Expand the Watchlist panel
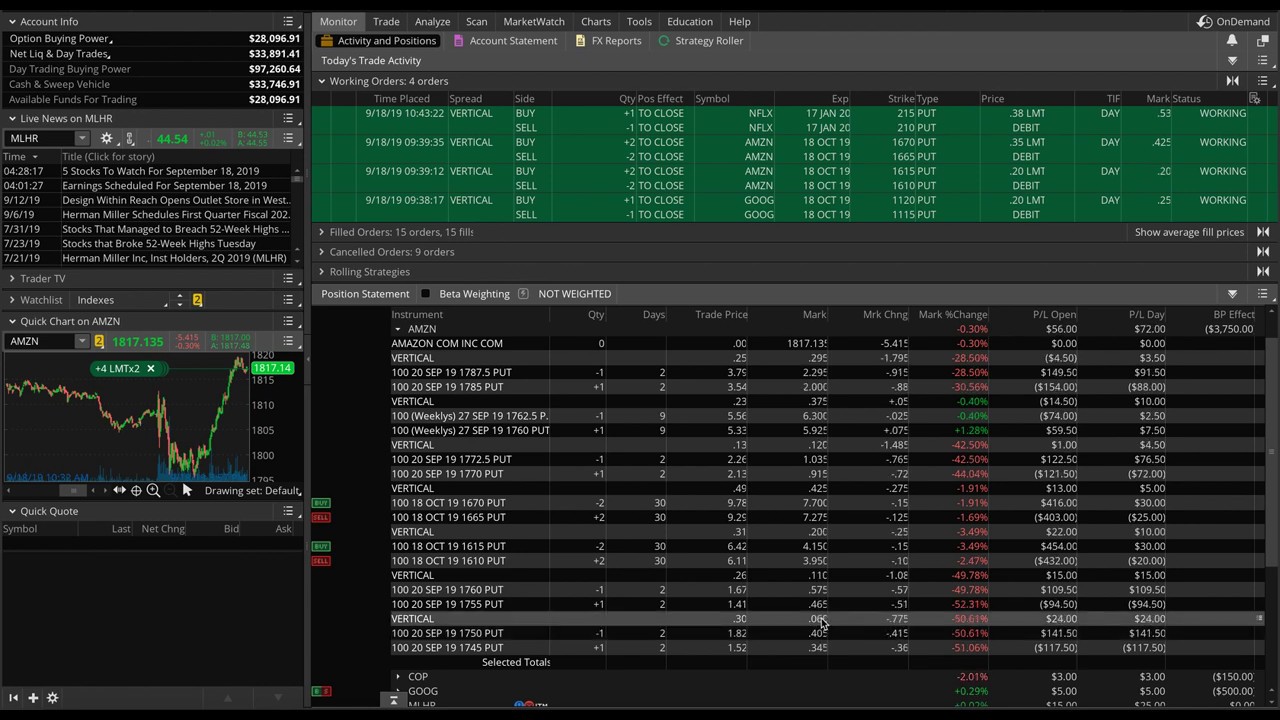This screenshot has height=720, width=1280. click(12, 300)
